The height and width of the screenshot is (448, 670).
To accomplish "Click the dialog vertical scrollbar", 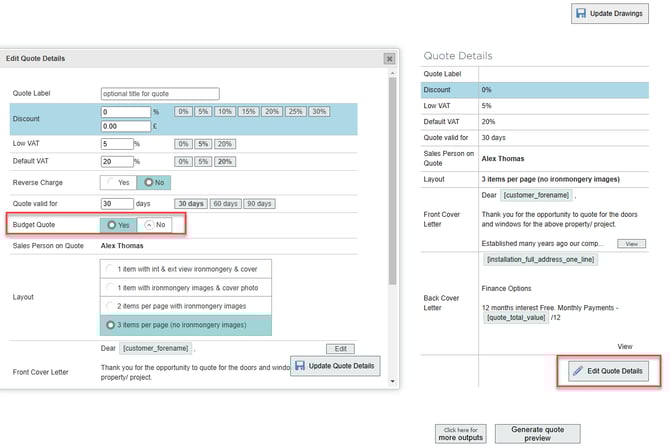I will (391, 200).
